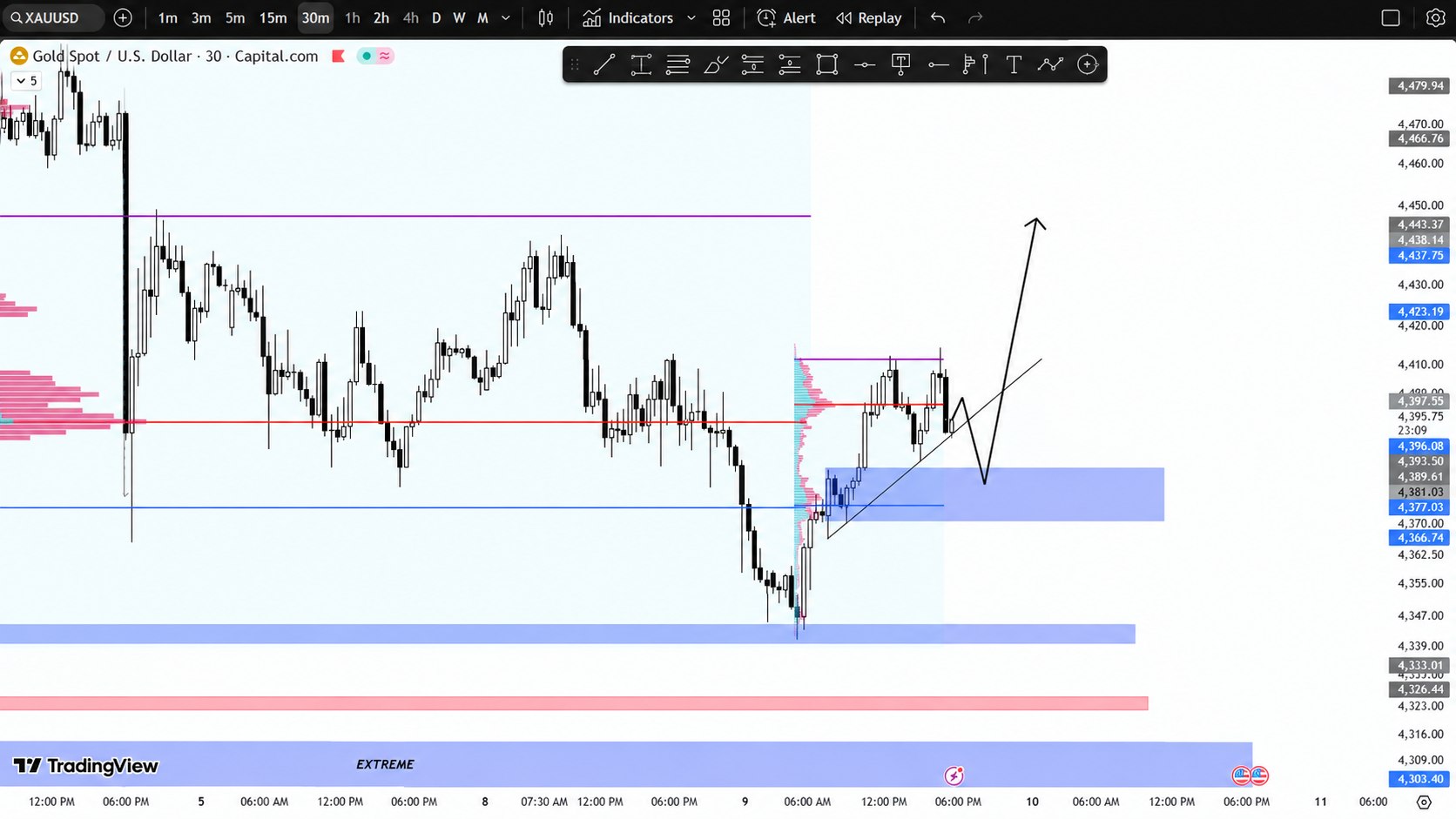Image resolution: width=1456 pixels, height=819 pixels.
Task: Start Bar Replay mode
Action: click(868, 17)
